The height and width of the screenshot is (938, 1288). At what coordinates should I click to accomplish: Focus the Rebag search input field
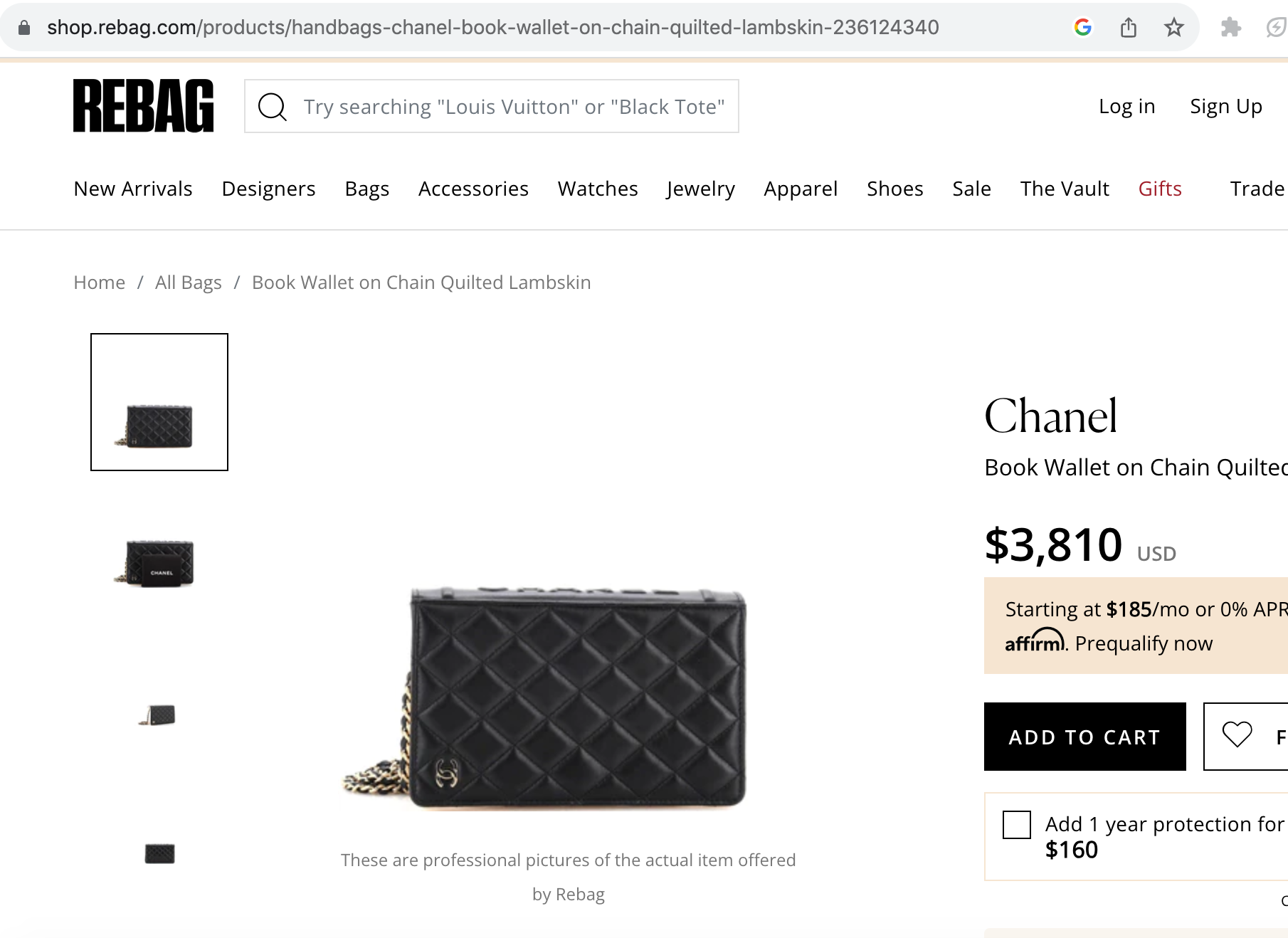pos(513,107)
